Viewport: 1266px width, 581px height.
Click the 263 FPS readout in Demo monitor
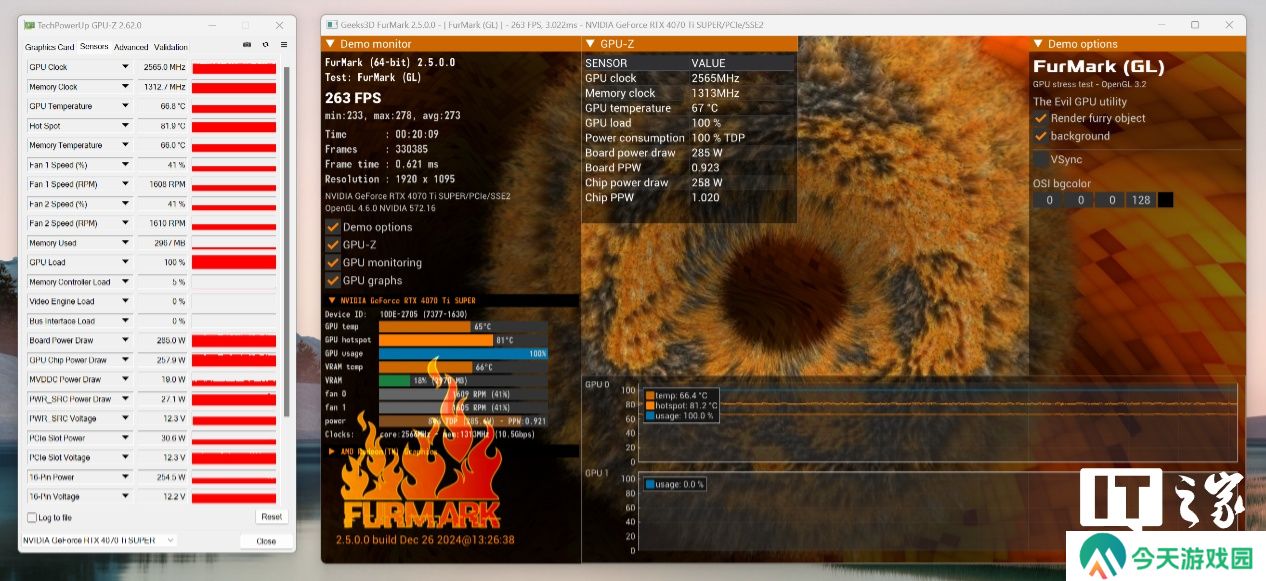pos(353,98)
